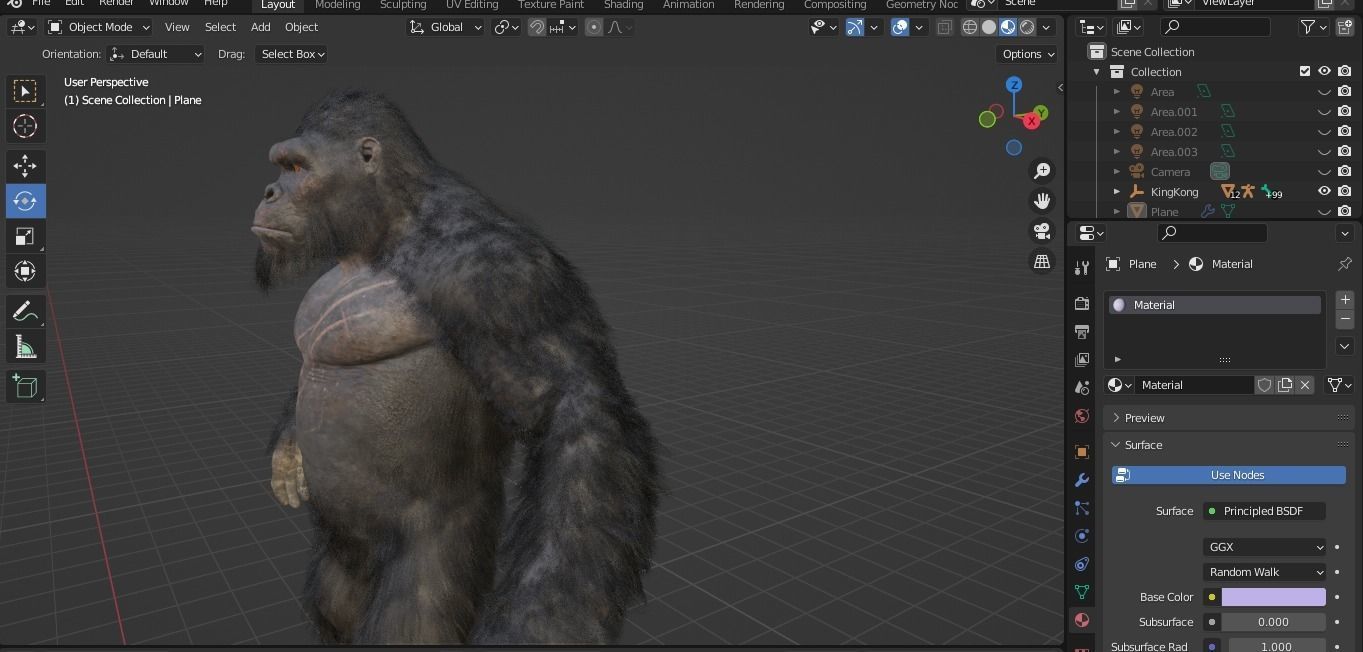This screenshot has height=652, width=1363.
Task: Open the Scene properties tab
Action: coord(1081,387)
